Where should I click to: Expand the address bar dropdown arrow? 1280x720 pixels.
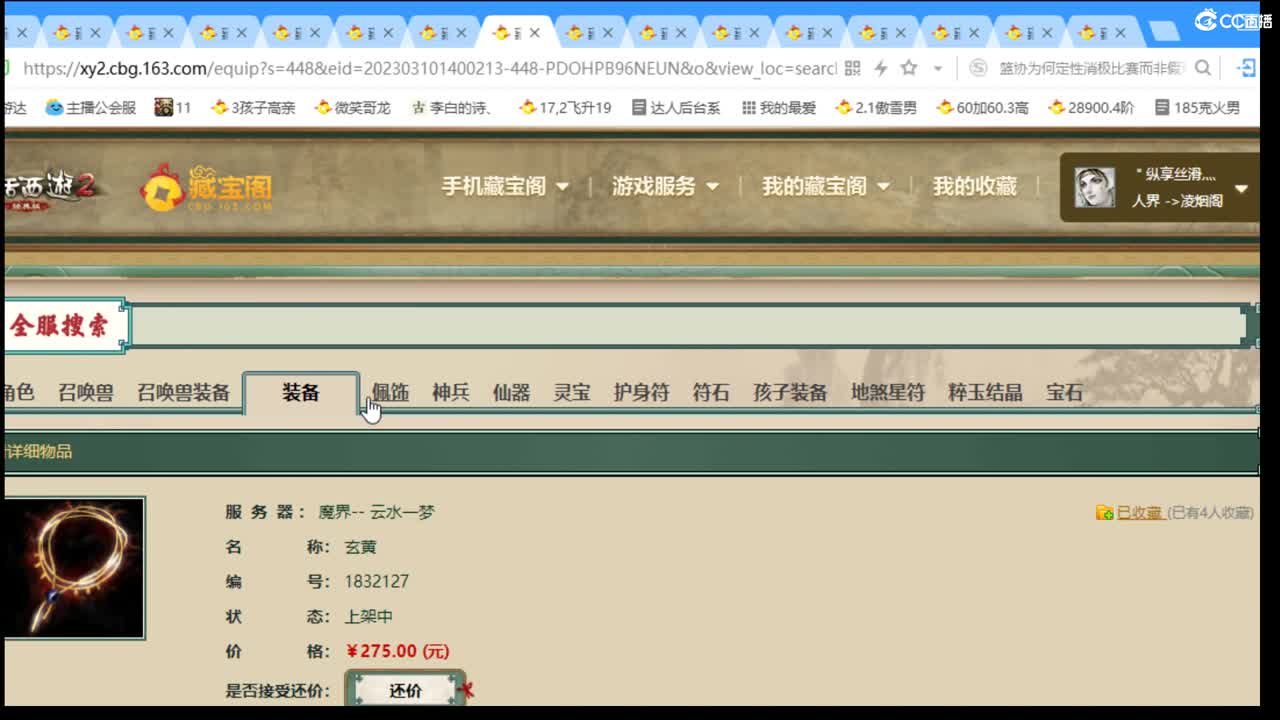click(938, 69)
